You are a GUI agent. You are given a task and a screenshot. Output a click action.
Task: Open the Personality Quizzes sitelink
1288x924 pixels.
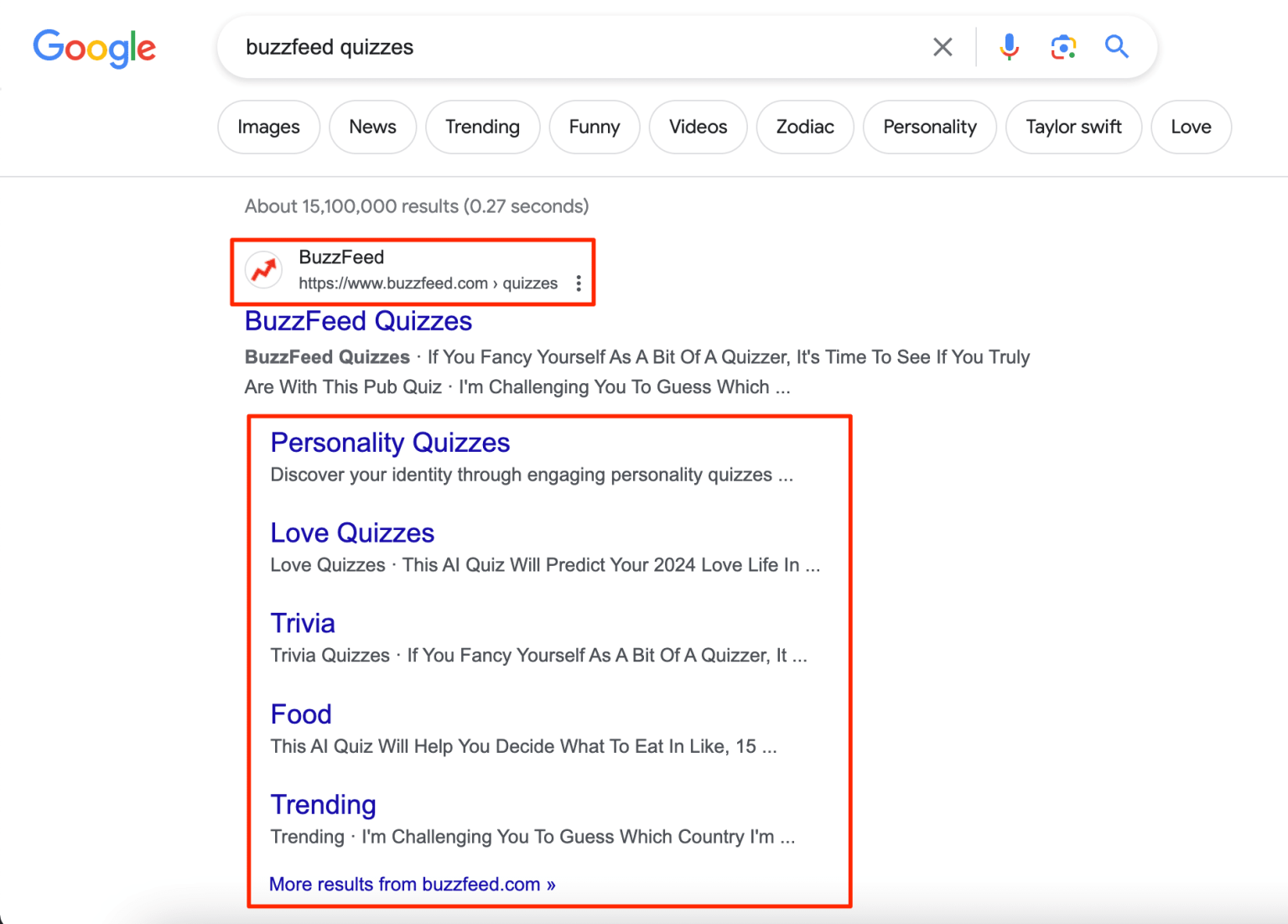[390, 443]
